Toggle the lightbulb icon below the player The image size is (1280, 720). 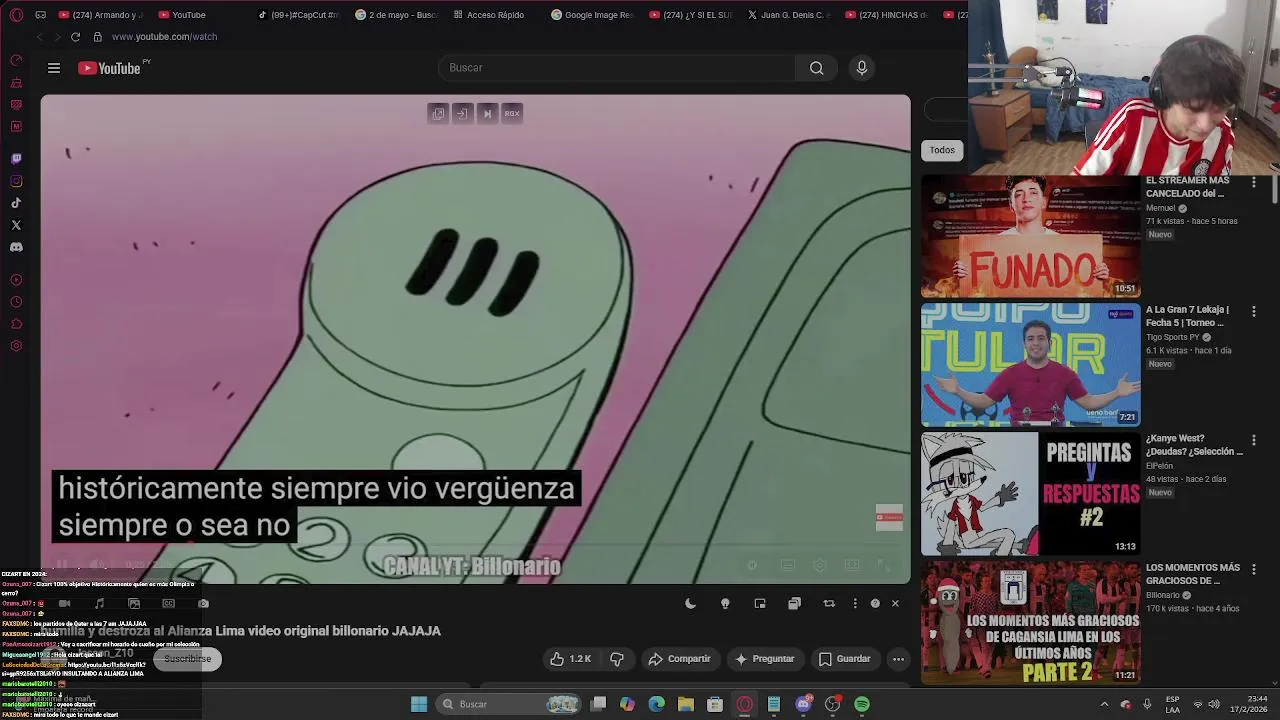(x=725, y=604)
